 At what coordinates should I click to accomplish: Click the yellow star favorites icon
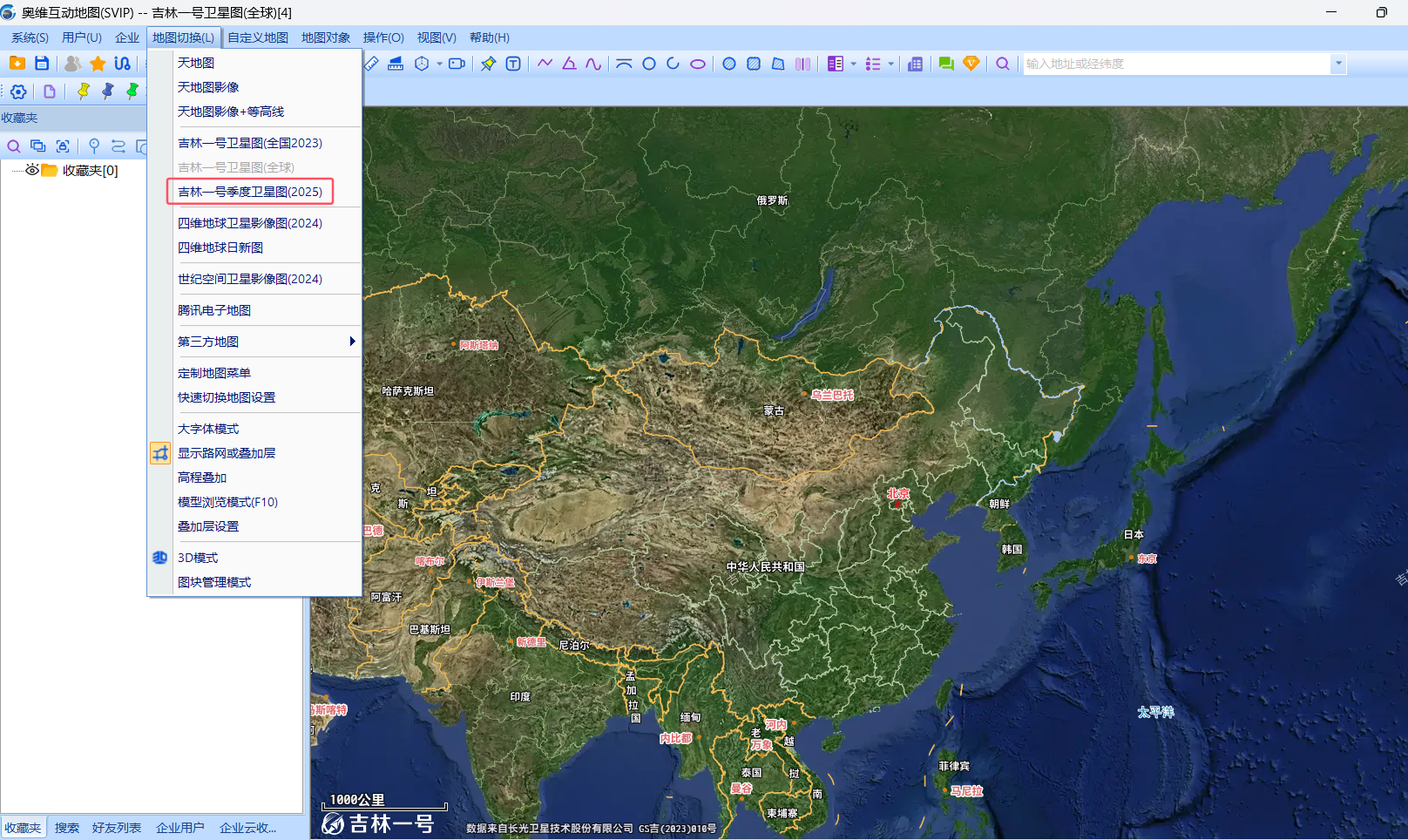point(98,64)
